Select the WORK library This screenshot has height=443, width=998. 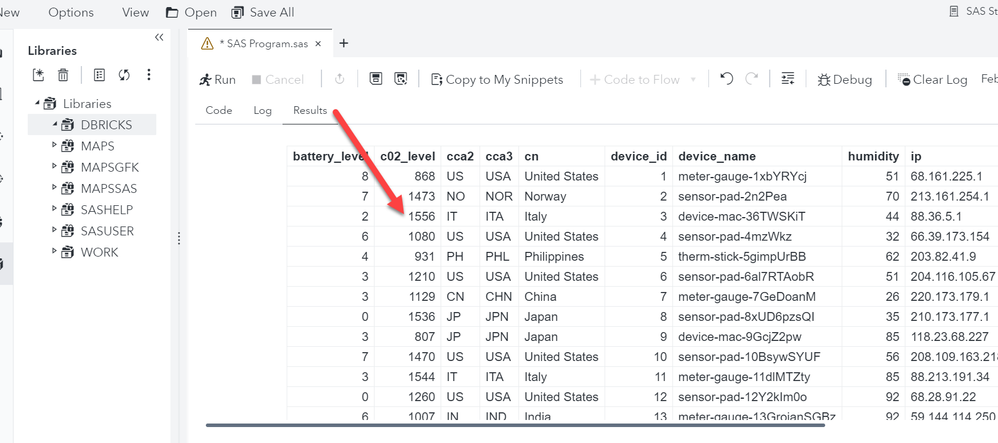(99, 252)
